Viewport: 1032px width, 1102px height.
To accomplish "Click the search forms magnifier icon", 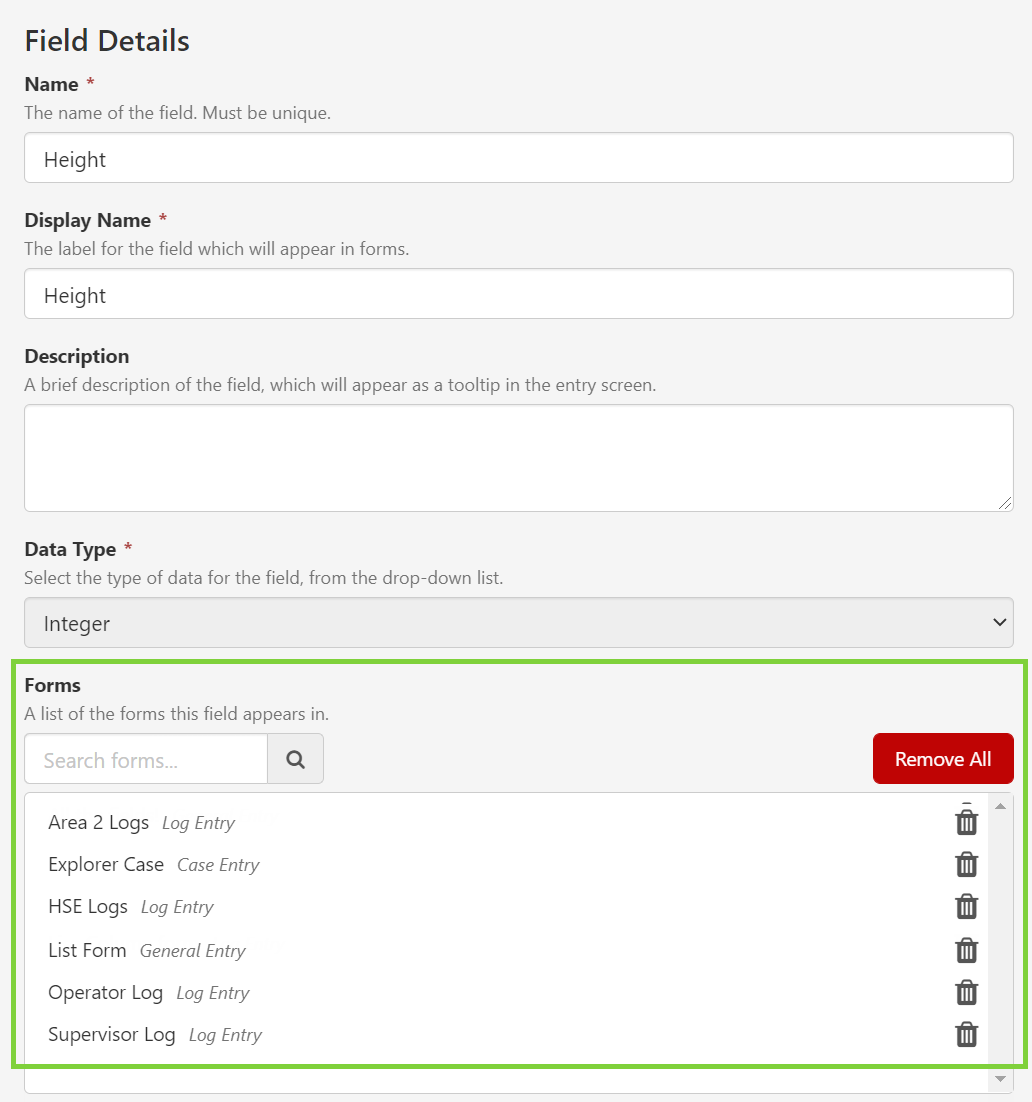I will (296, 759).
